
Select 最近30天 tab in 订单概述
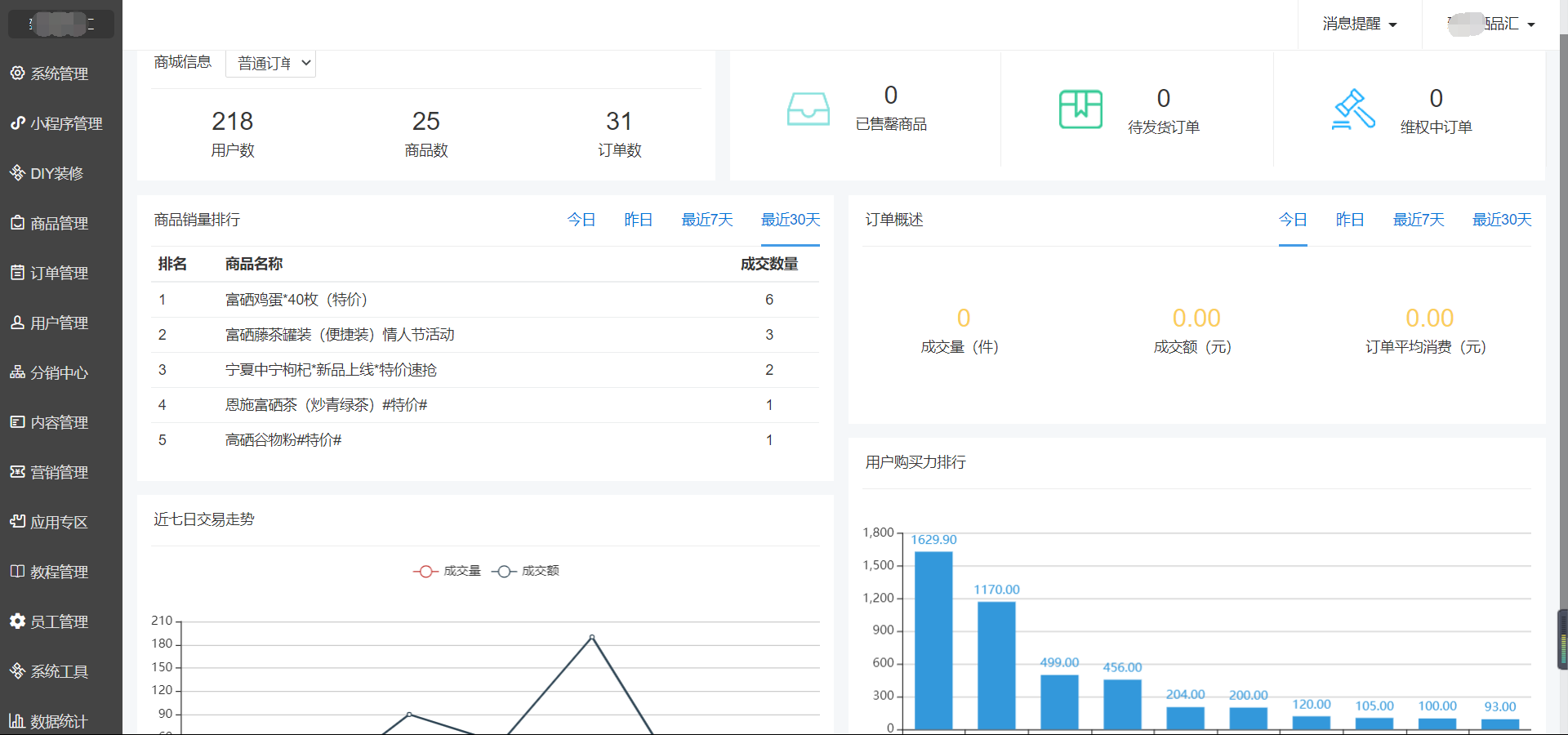click(1502, 220)
